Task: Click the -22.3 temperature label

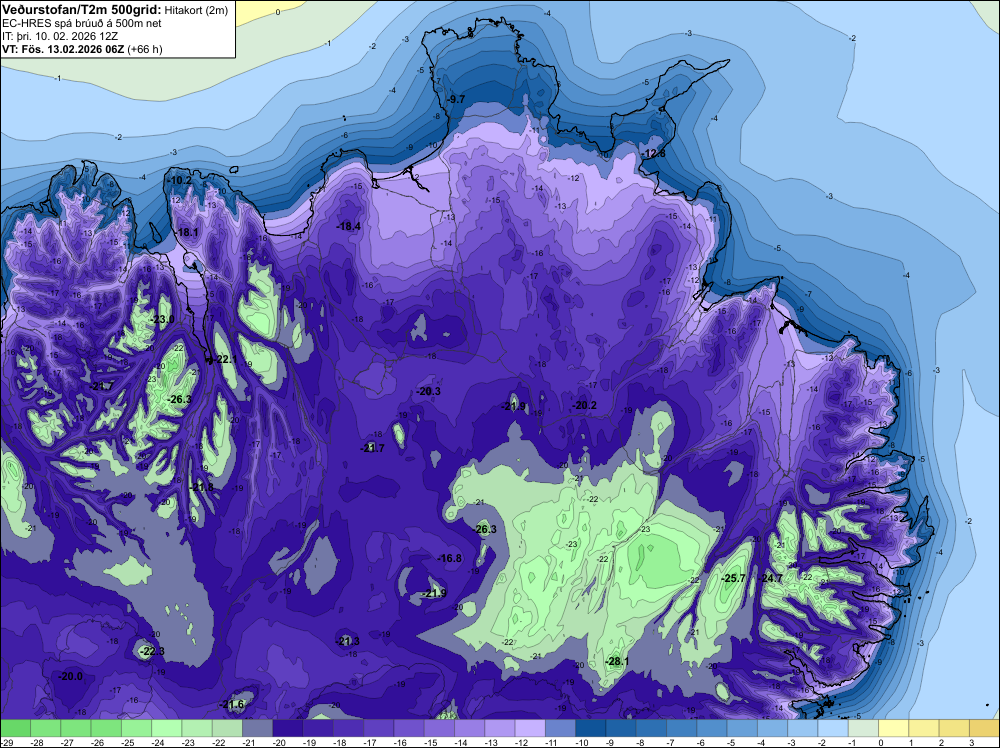Action: click(x=152, y=651)
